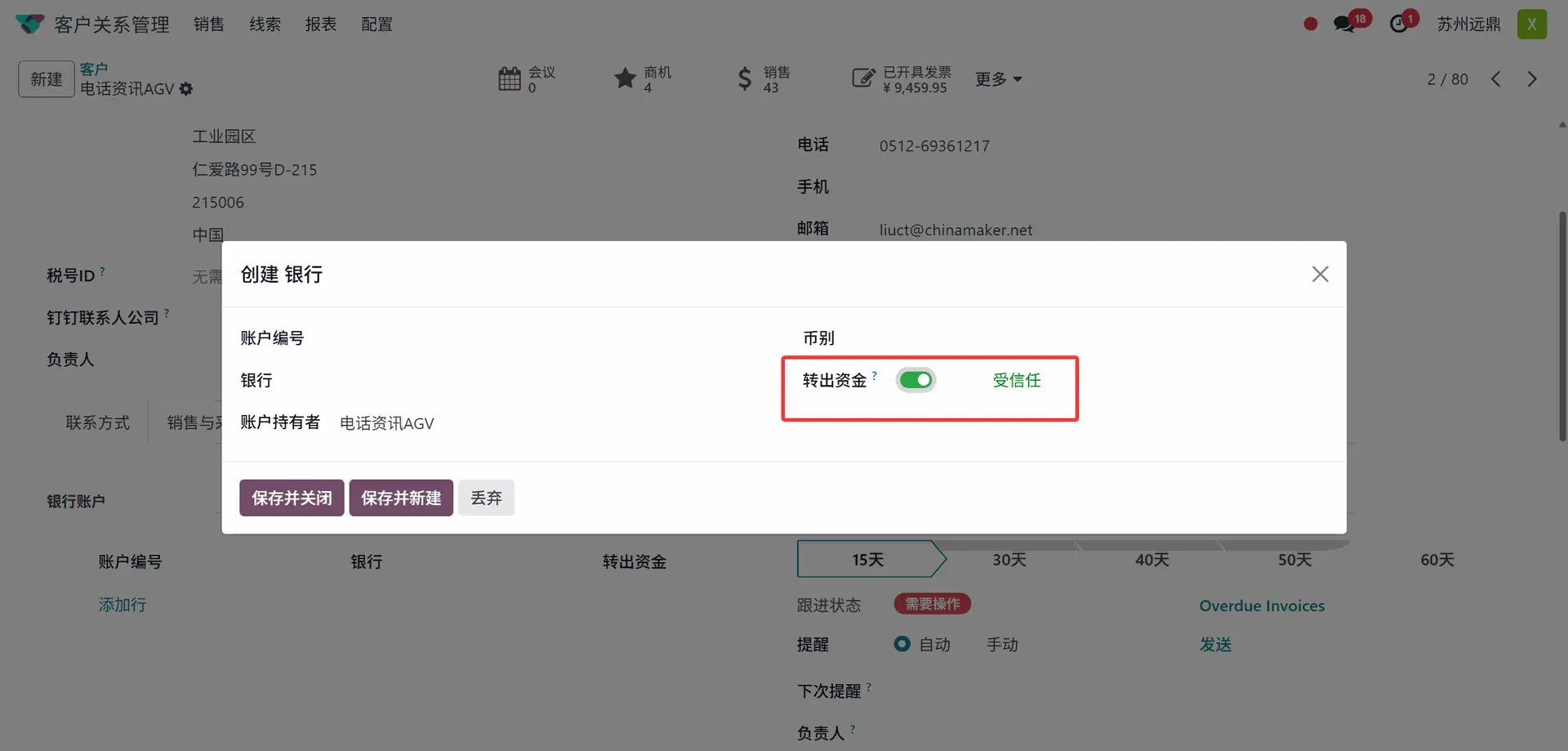Select the 手动 reminder option
This screenshot has height=751, width=1568.
(1001, 645)
